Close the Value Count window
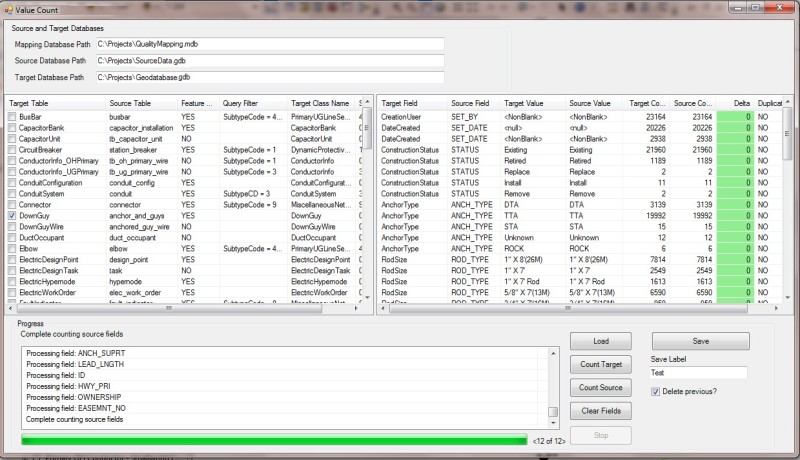The image size is (800, 460). pos(777,8)
